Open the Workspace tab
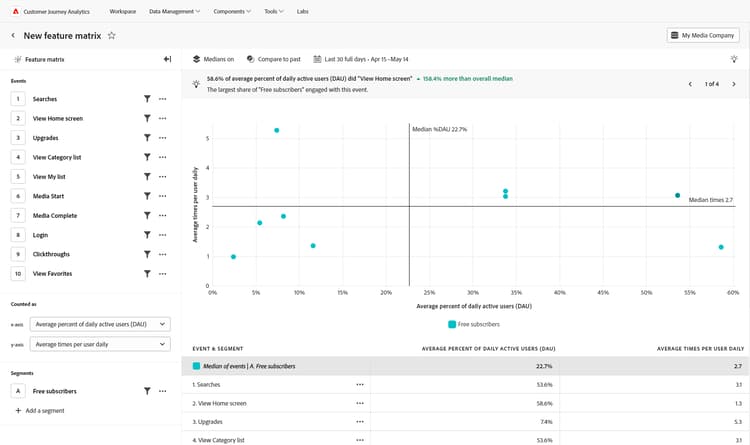 pos(123,11)
